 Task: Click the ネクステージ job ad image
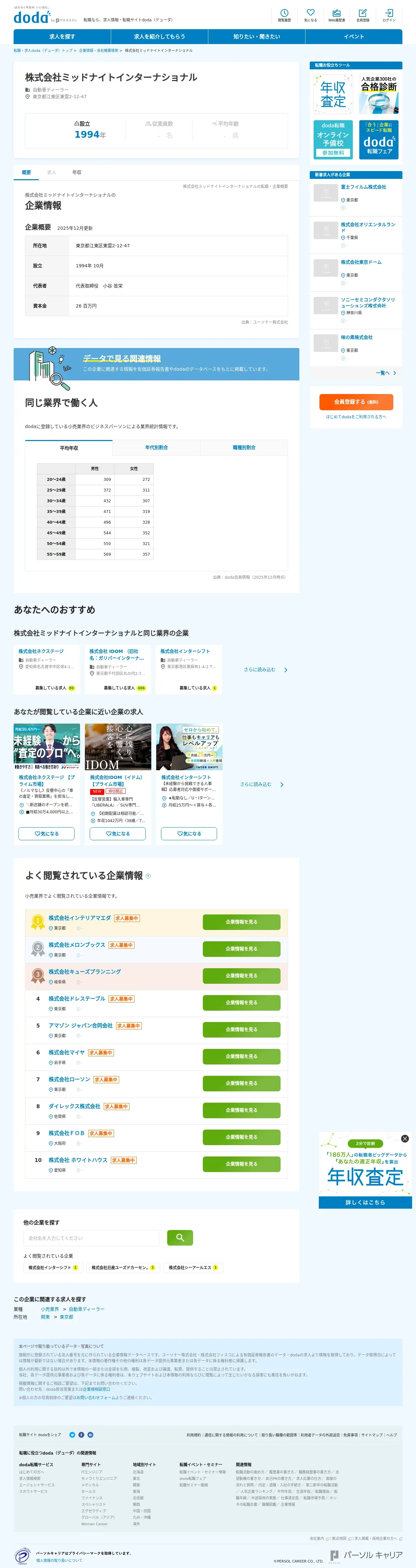click(47, 747)
